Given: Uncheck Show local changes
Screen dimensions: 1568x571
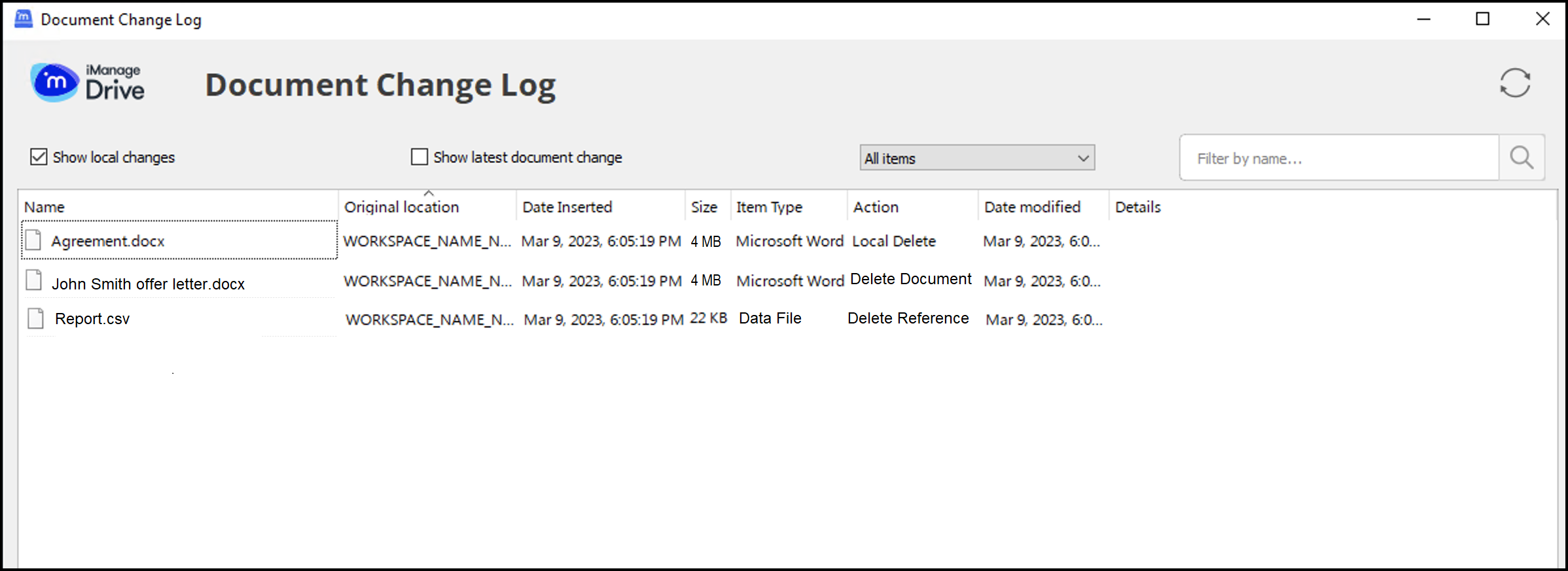Looking at the screenshot, I should point(39,157).
